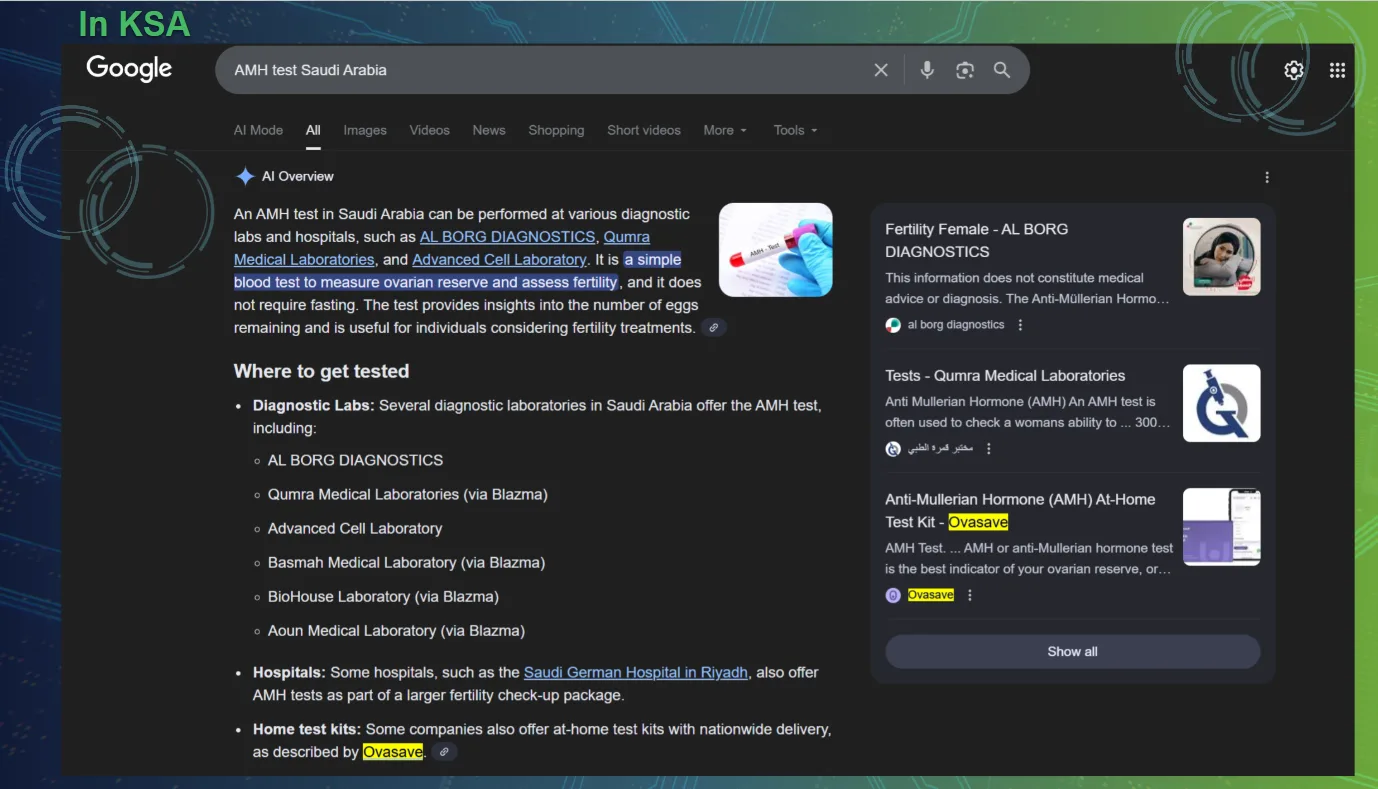Open 'Tests - Qumra Medical Laboratories' result title

click(x=1005, y=376)
